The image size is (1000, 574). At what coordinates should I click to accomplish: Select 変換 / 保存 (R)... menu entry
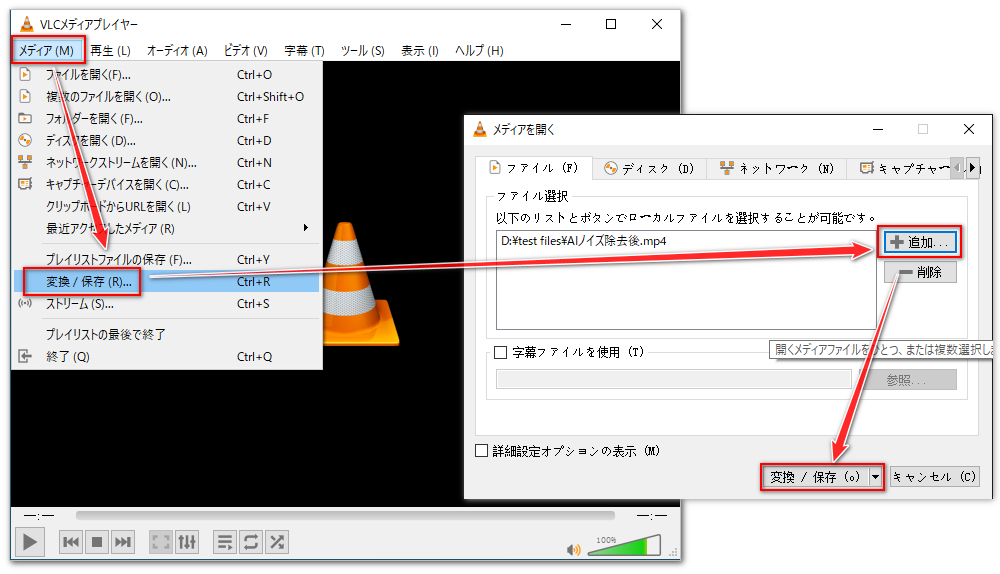pos(167,281)
